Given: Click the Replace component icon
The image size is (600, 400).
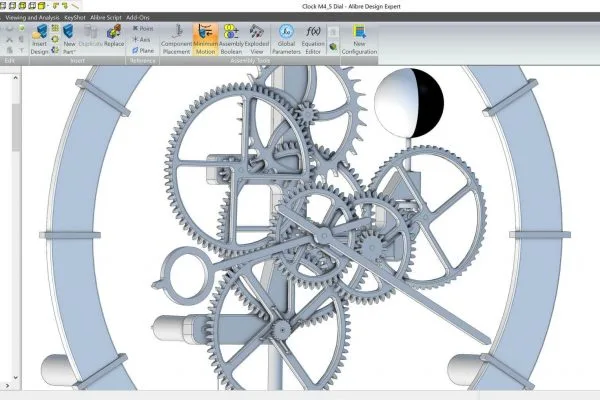Looking at the screenshot, I should [114, 36].
